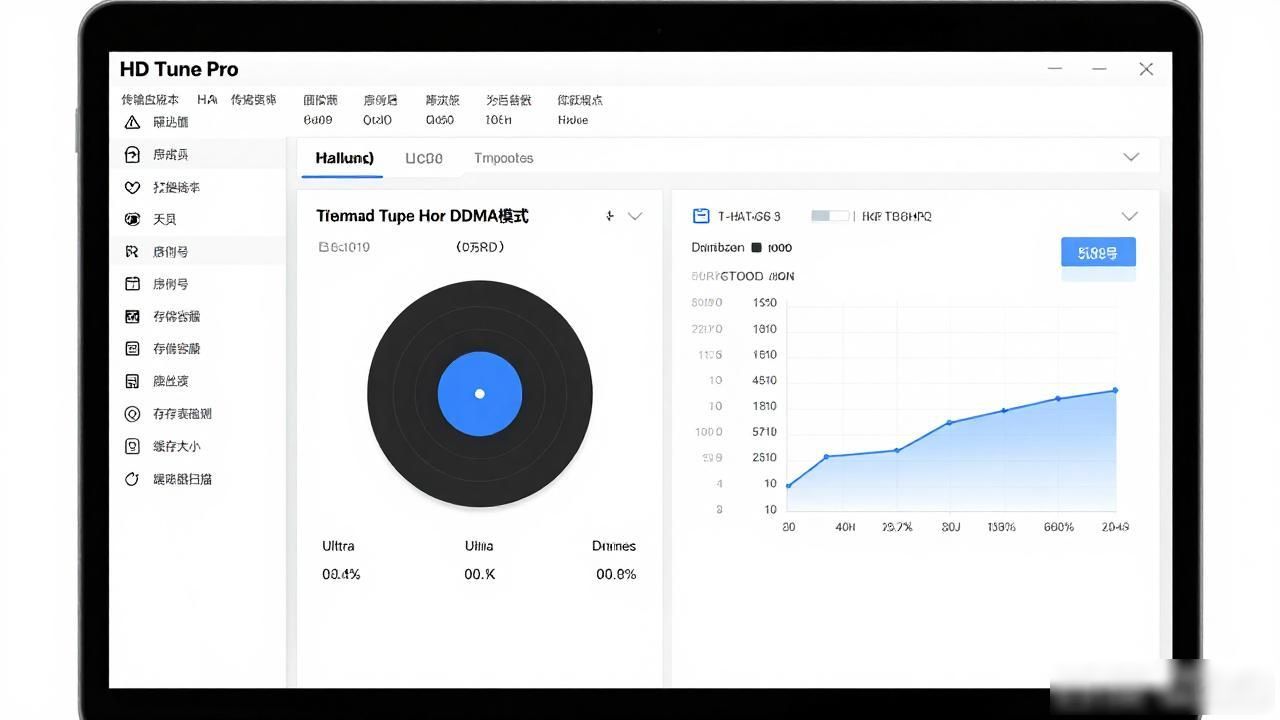
Task: Click the HD Tune Pro window title
Action: 179,69
